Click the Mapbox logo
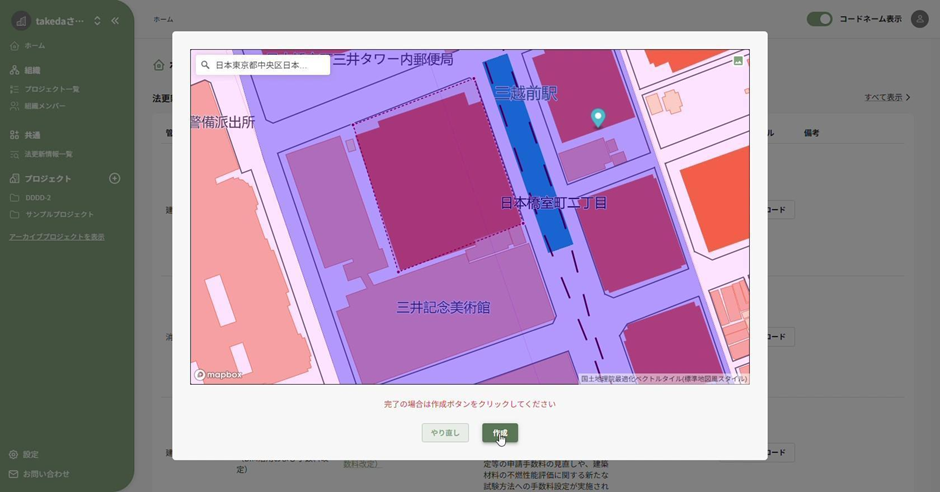 tap(218, 374)
